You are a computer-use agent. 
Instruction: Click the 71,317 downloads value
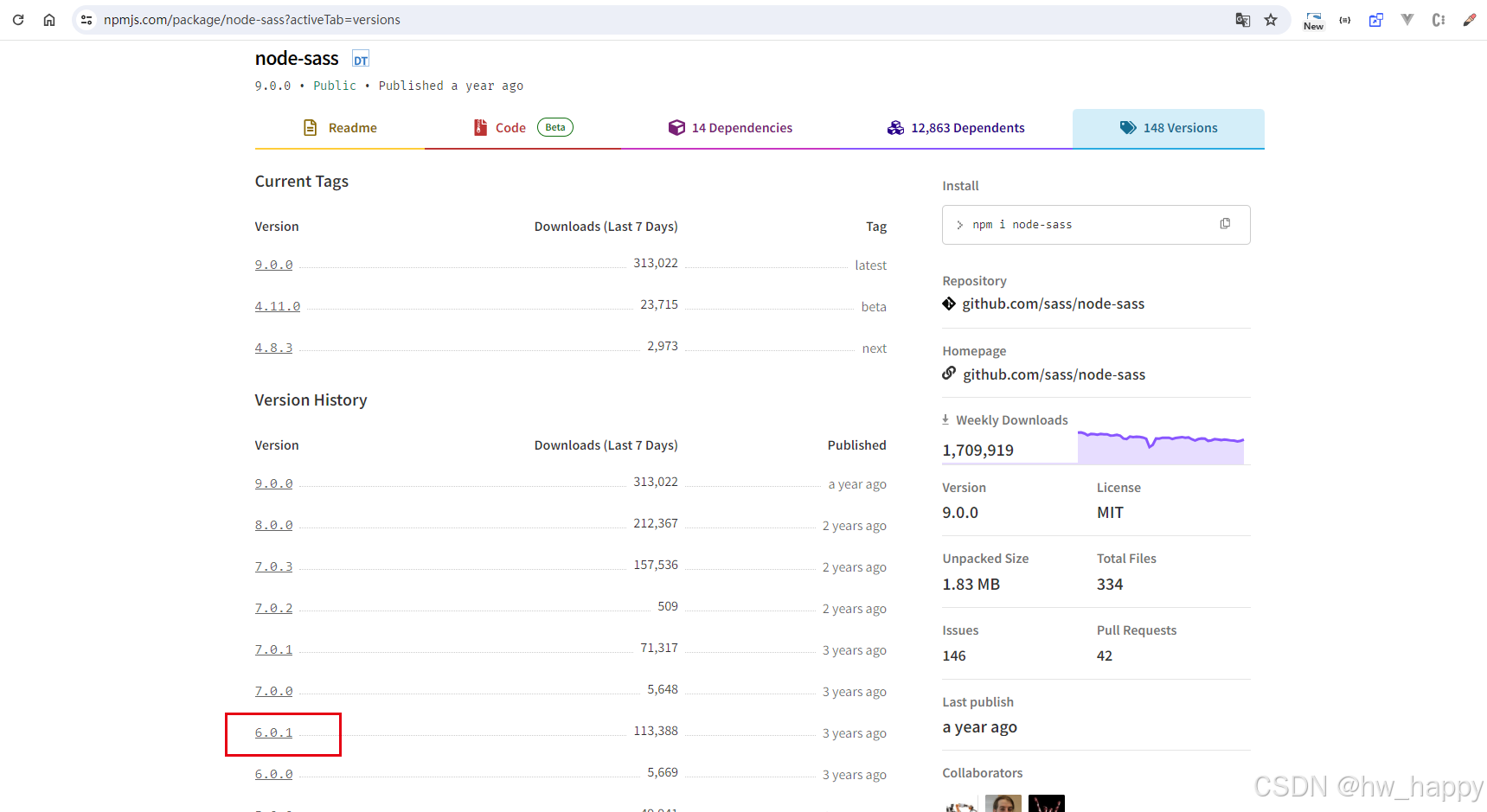coord(659,648)
